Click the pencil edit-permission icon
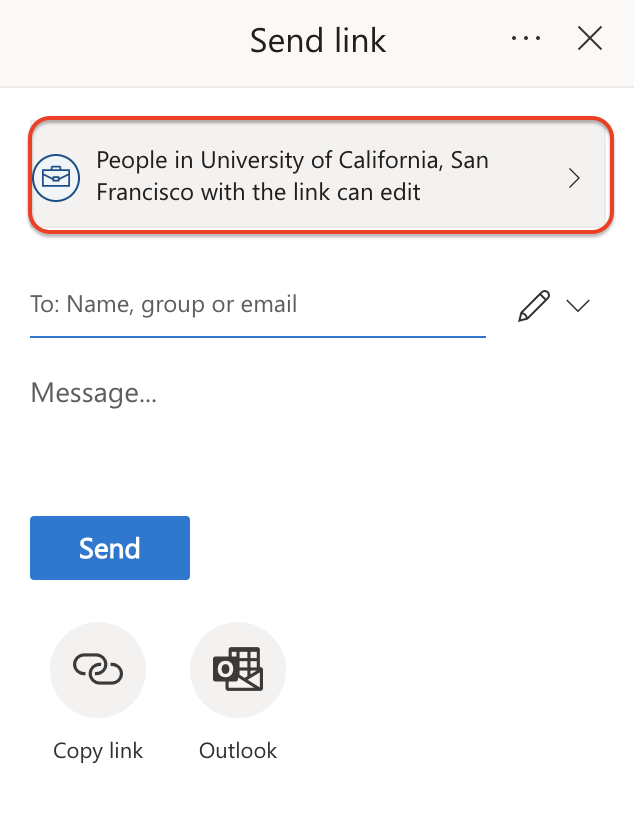 (x=534, y=306)
